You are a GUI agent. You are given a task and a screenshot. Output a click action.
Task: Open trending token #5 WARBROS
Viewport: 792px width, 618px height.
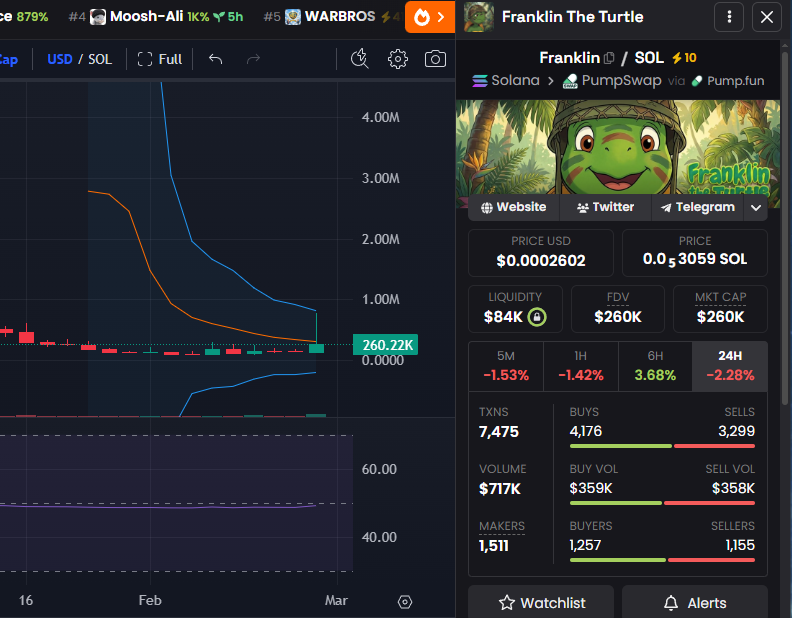click(332, 17)
